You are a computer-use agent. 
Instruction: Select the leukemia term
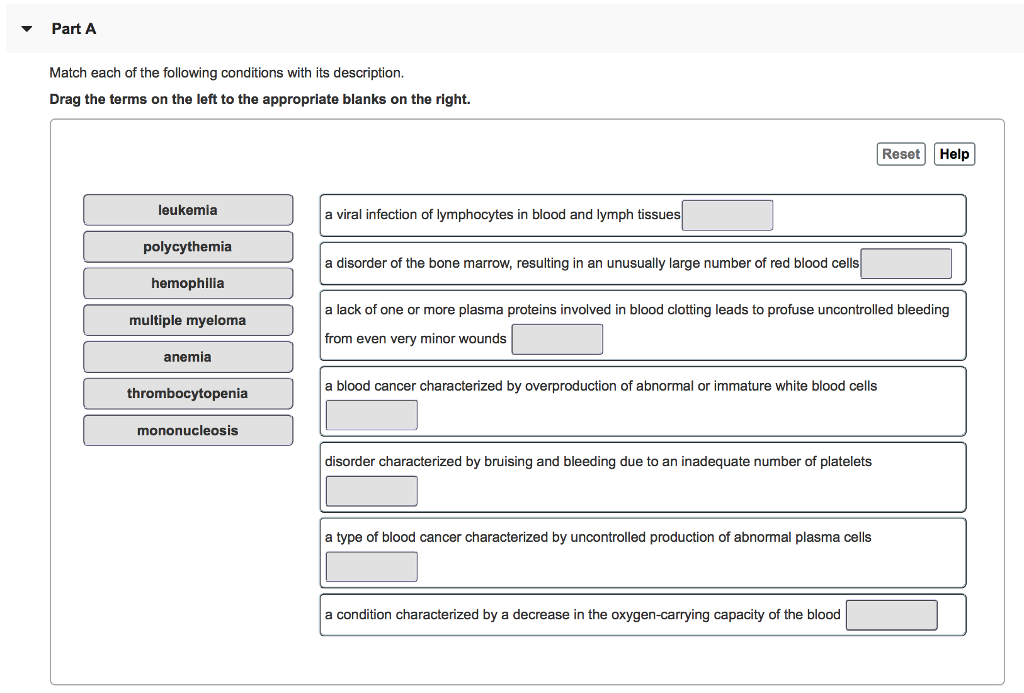click(187, 210)
